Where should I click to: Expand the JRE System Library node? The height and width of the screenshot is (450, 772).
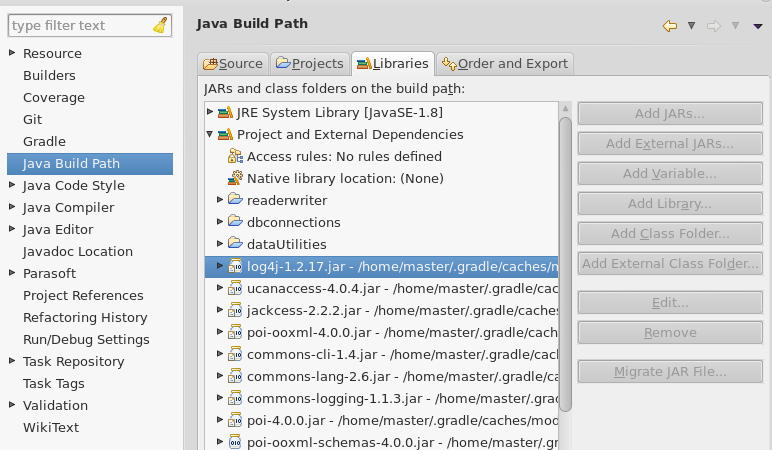pyautogui.click(x=210, y=112)
